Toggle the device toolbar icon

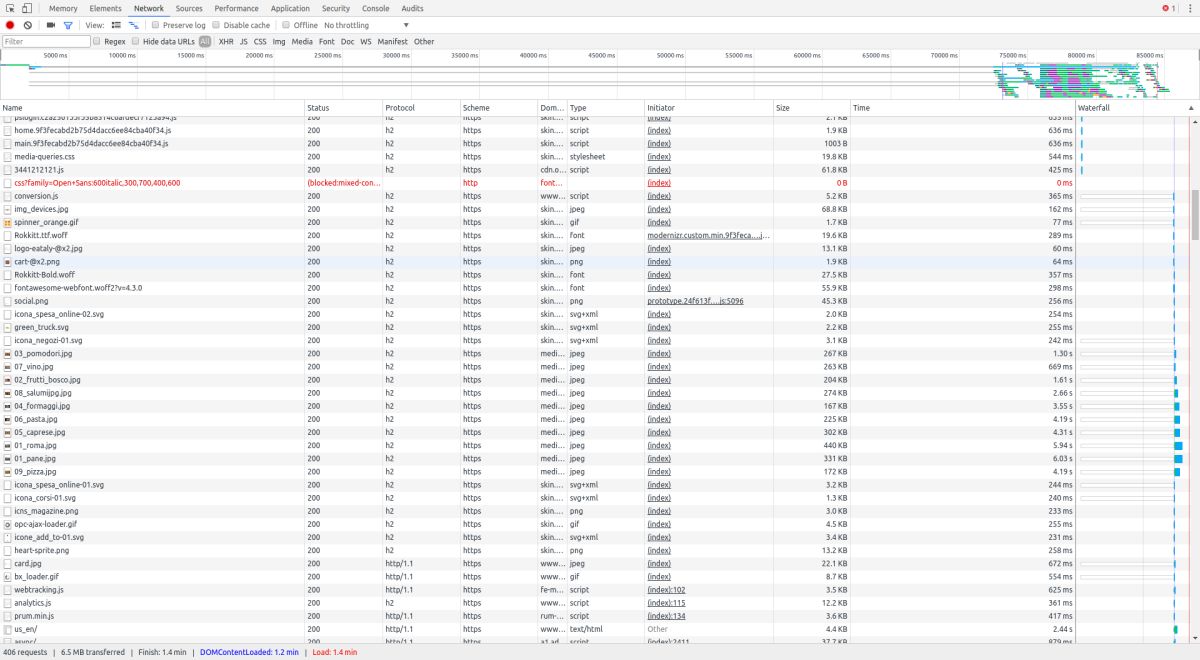[x=28, y=8]
